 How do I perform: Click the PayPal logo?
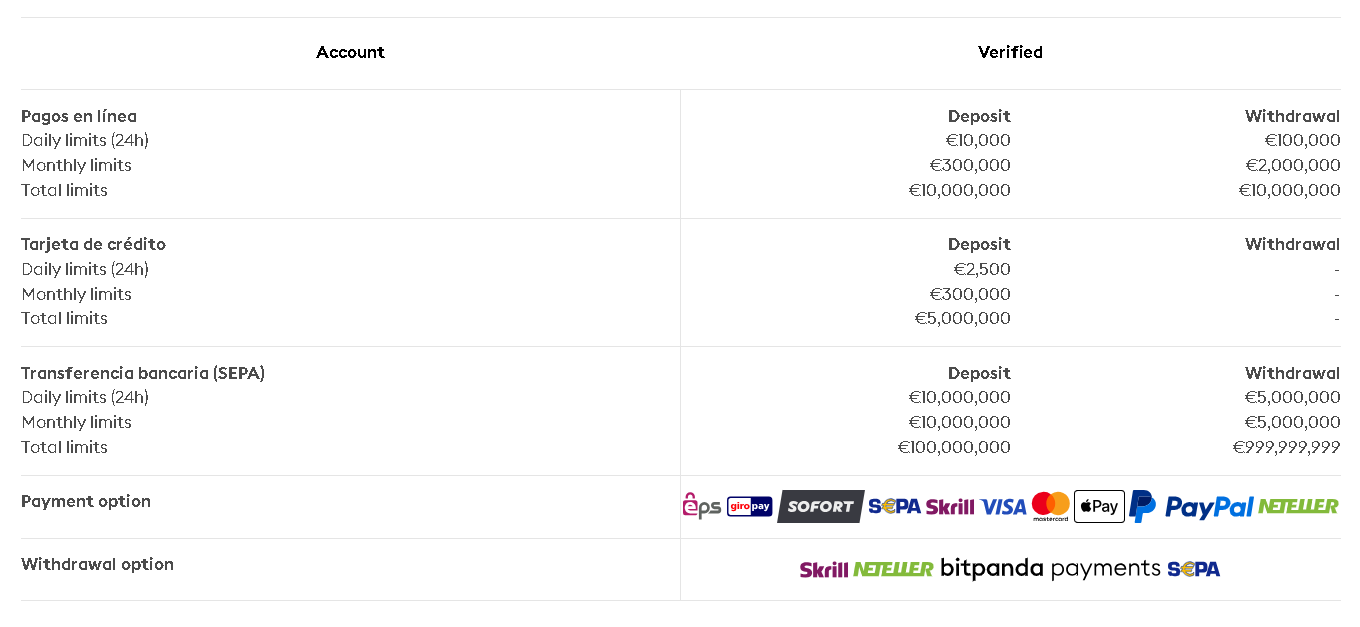pyautogui.click(x=1191, y=507)
